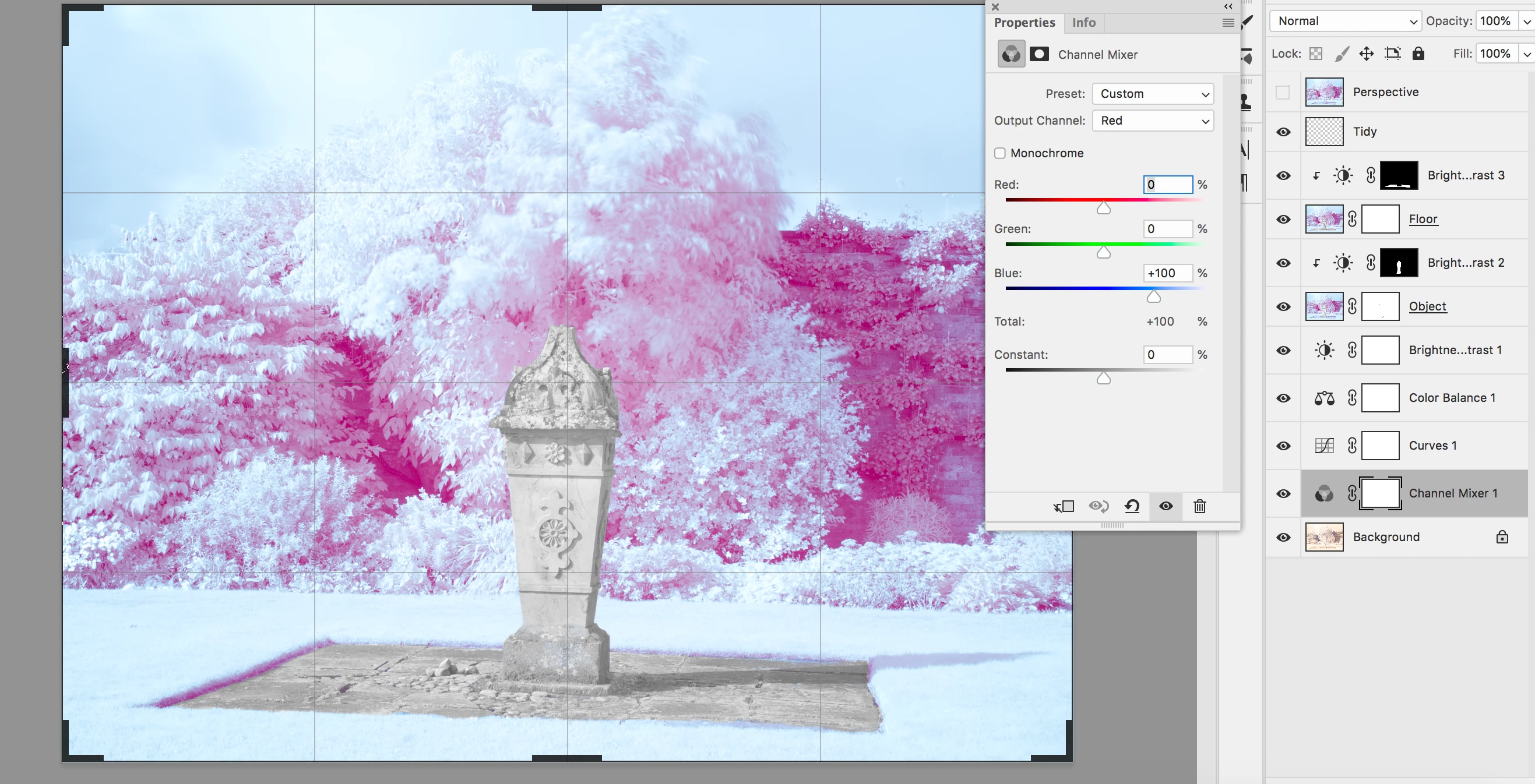Open the Preset dropdown
The image size is (1535, 784).
(1153, 94)
